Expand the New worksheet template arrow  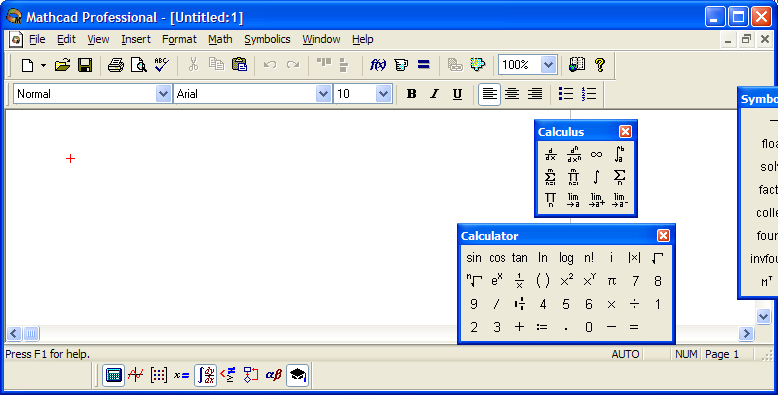[x=43, y=65]
